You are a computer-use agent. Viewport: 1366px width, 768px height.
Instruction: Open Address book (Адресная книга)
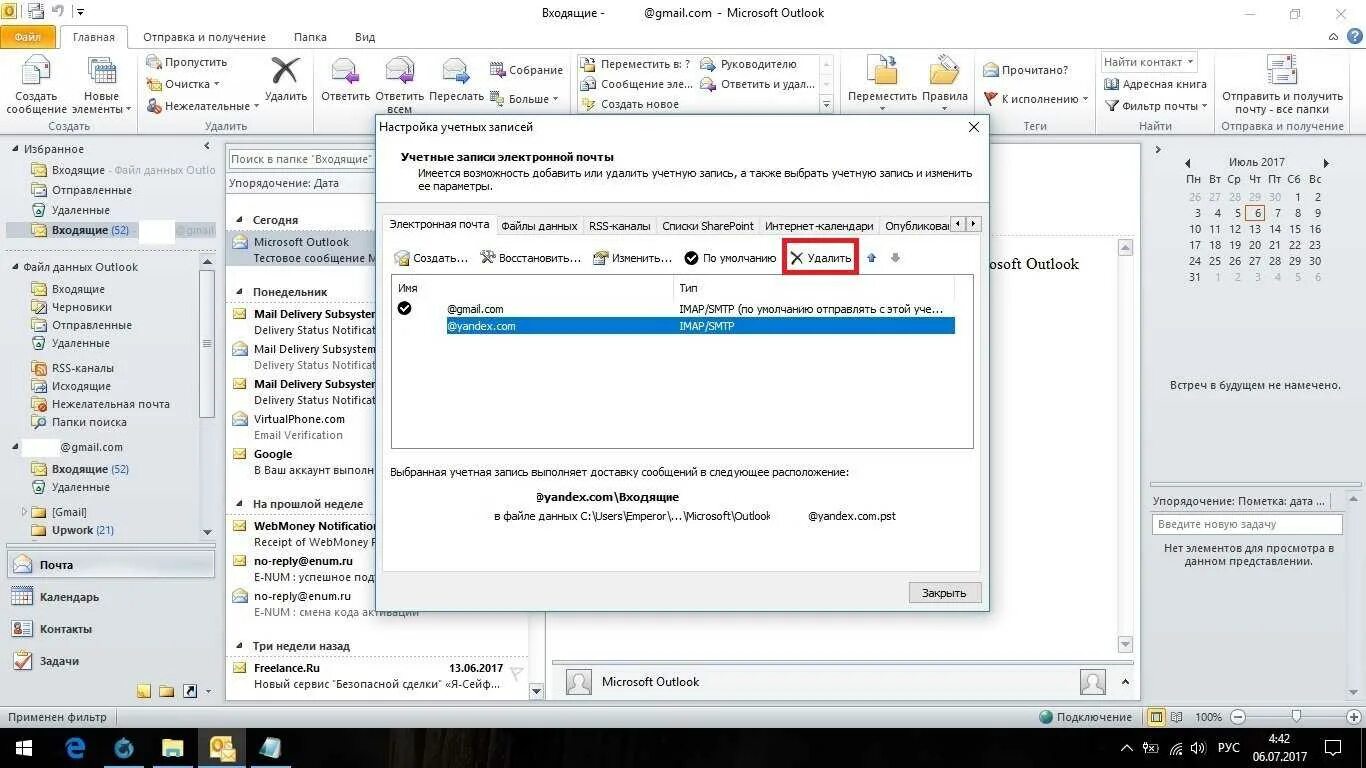[1155, 84]
